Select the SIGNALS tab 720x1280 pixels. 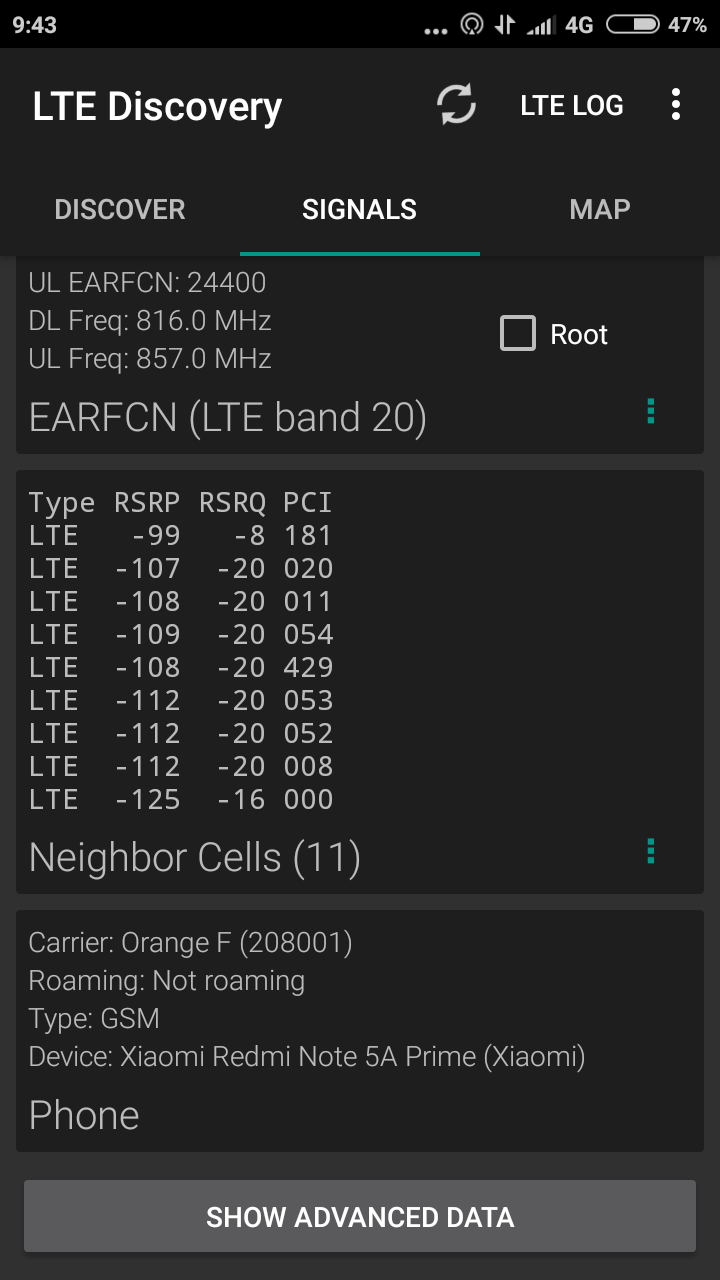(x=360, y=210)
